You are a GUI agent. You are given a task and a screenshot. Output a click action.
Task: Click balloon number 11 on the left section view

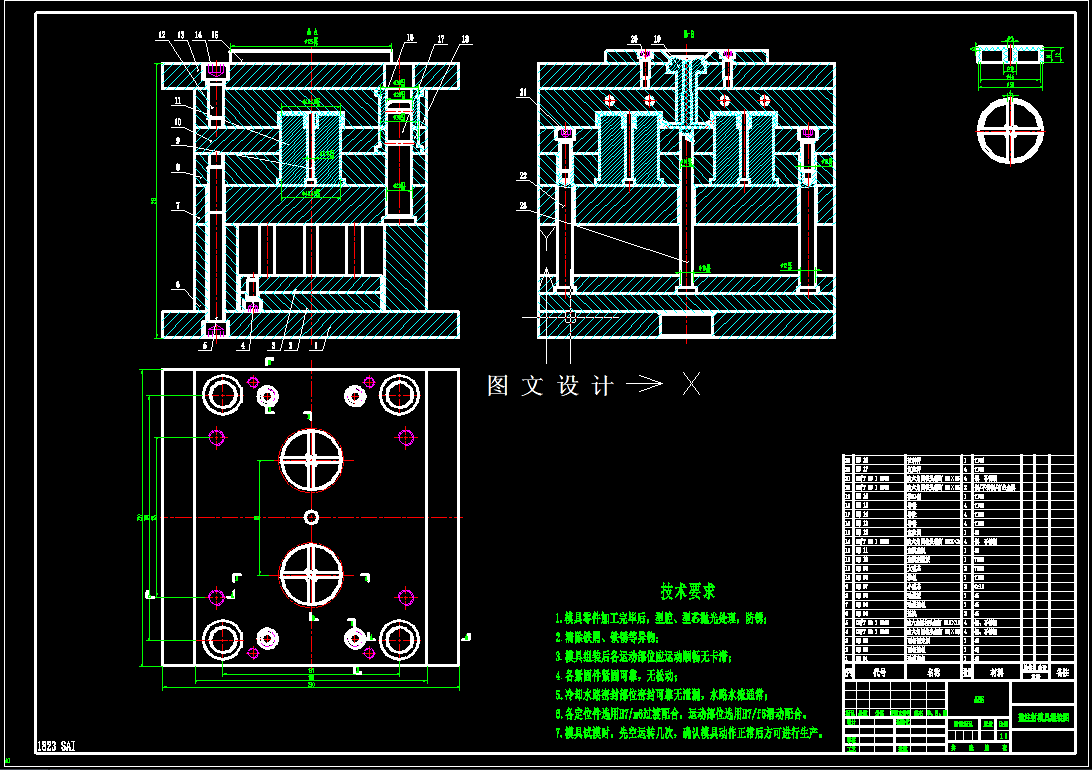(178, 100)
